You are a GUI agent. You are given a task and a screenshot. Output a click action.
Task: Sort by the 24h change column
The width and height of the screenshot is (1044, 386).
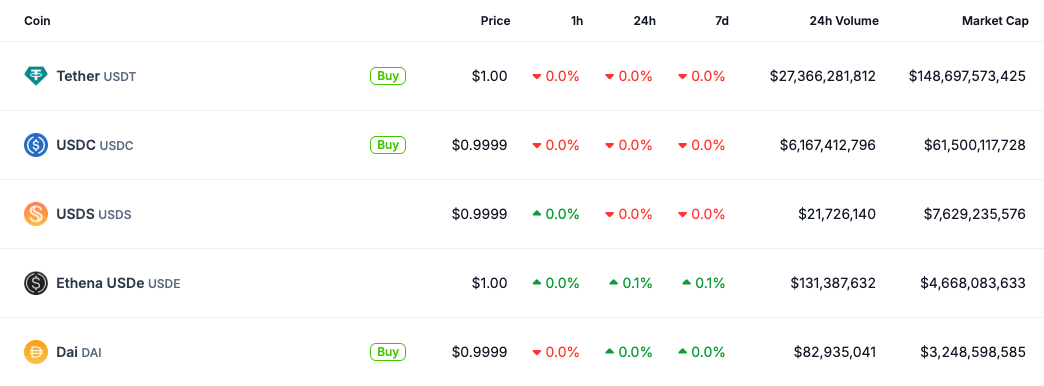pos(645,21)
